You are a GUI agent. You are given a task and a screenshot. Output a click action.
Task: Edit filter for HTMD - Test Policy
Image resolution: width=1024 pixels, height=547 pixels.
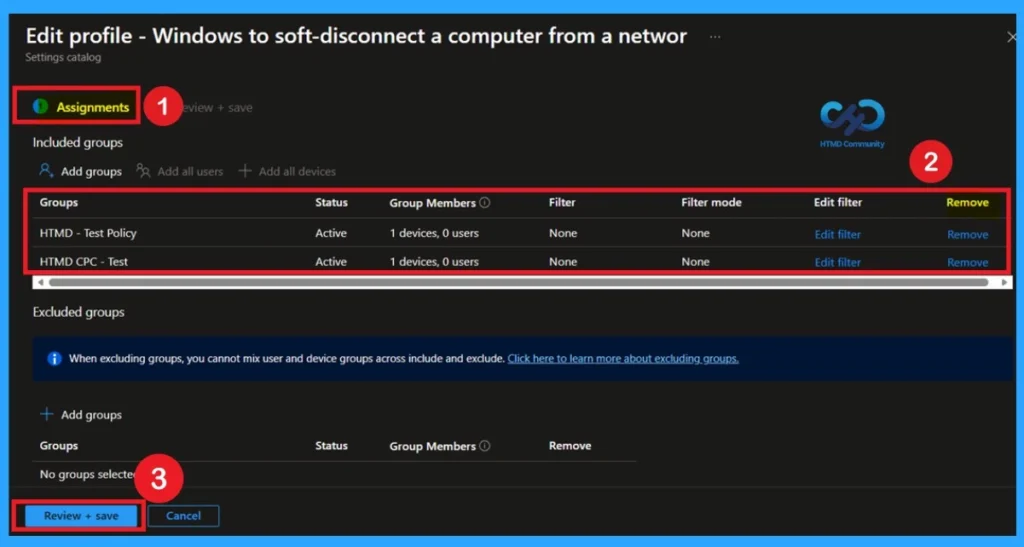(837, 234)
